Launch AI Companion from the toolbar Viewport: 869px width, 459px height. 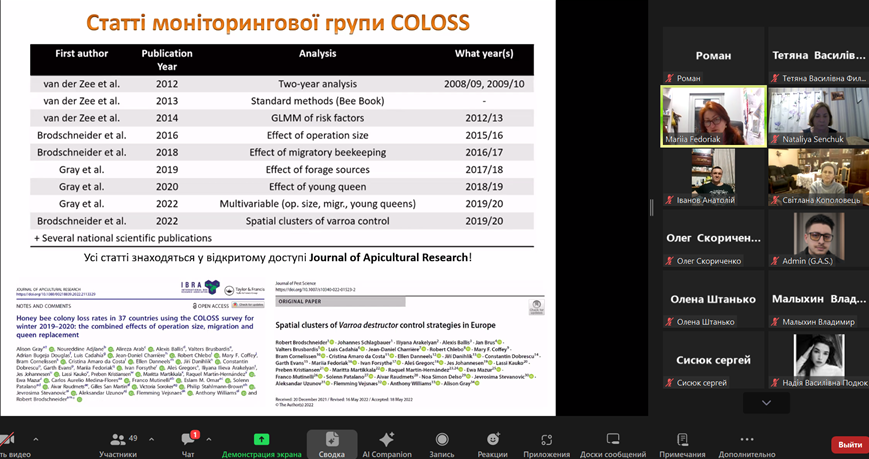386,440
